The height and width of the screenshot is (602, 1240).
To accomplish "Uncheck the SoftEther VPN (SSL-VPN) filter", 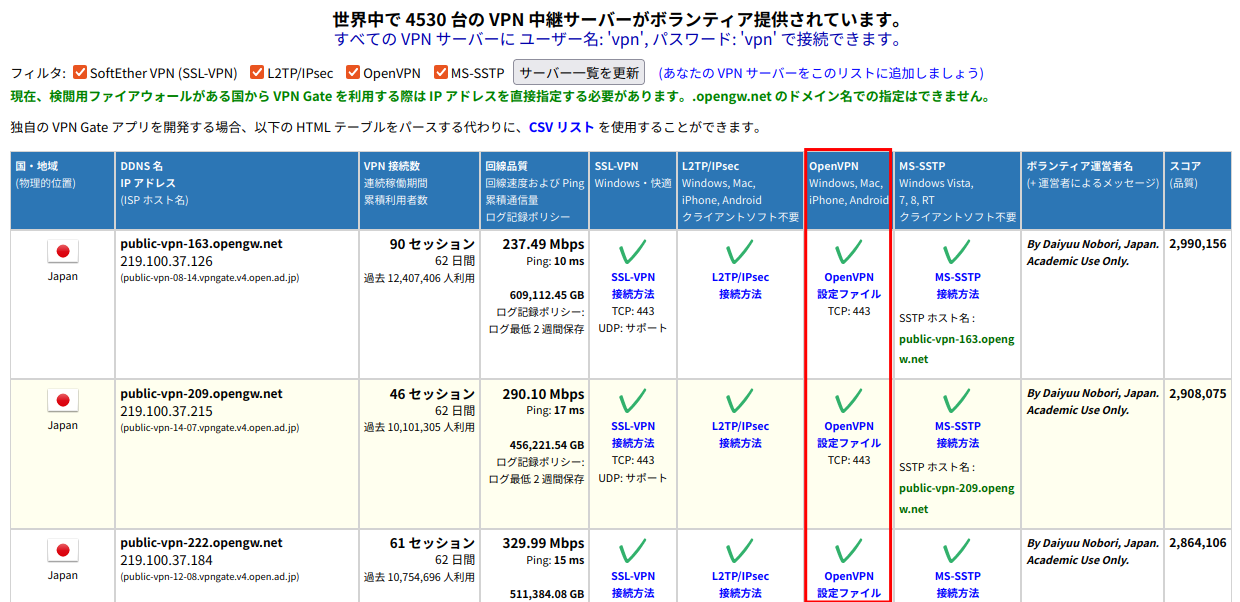I will [81, 72].
